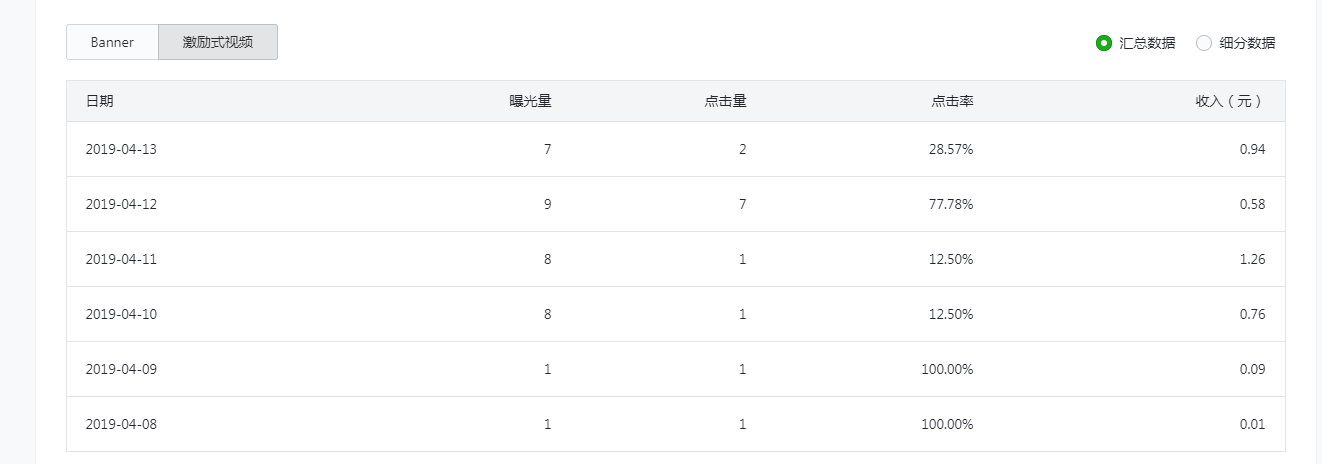Select the 2019-04-13 date row
The height and width of the screenshot is (464, 1322).
coord(121,149)
